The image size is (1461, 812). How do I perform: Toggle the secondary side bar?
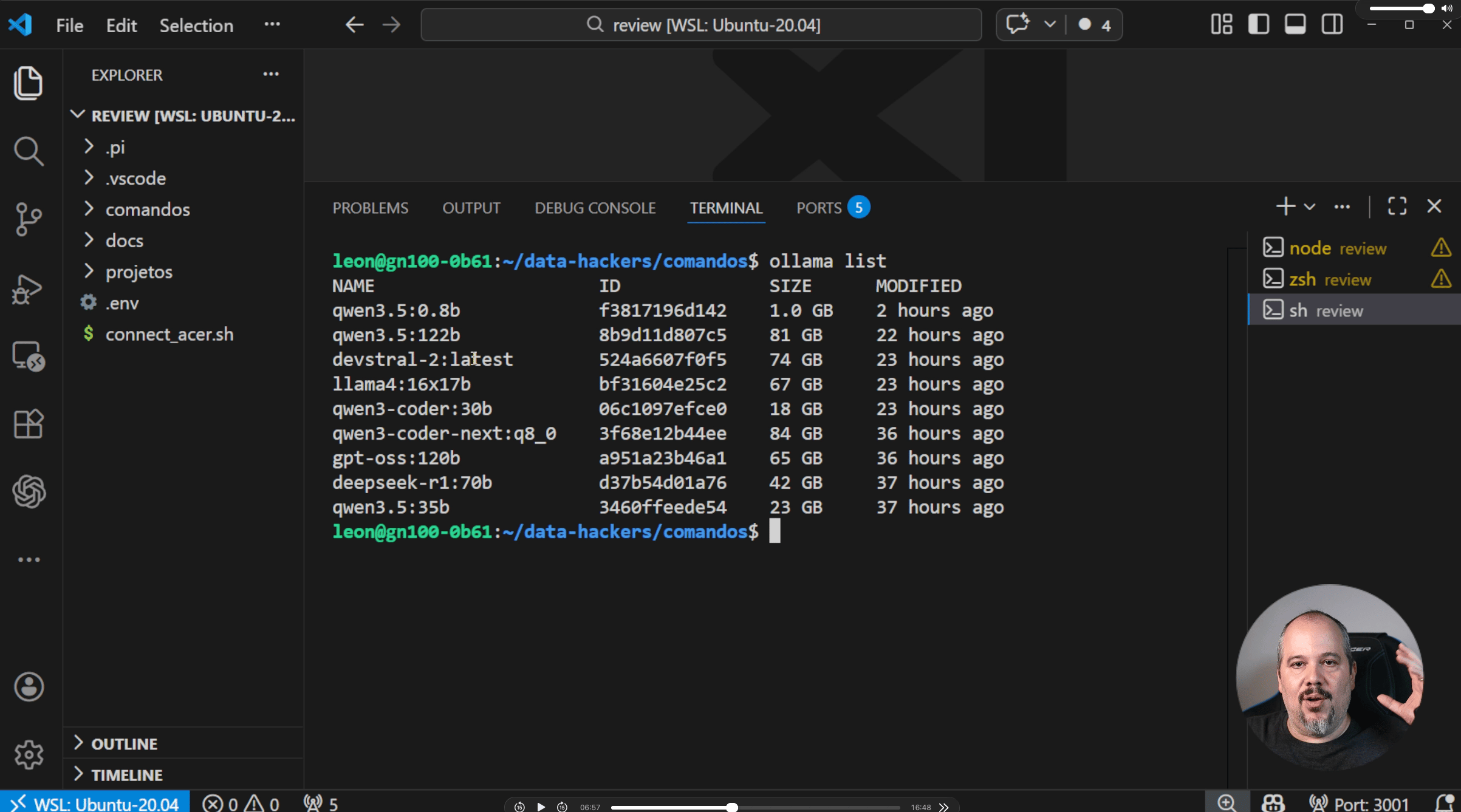[x=1332, y=25]
